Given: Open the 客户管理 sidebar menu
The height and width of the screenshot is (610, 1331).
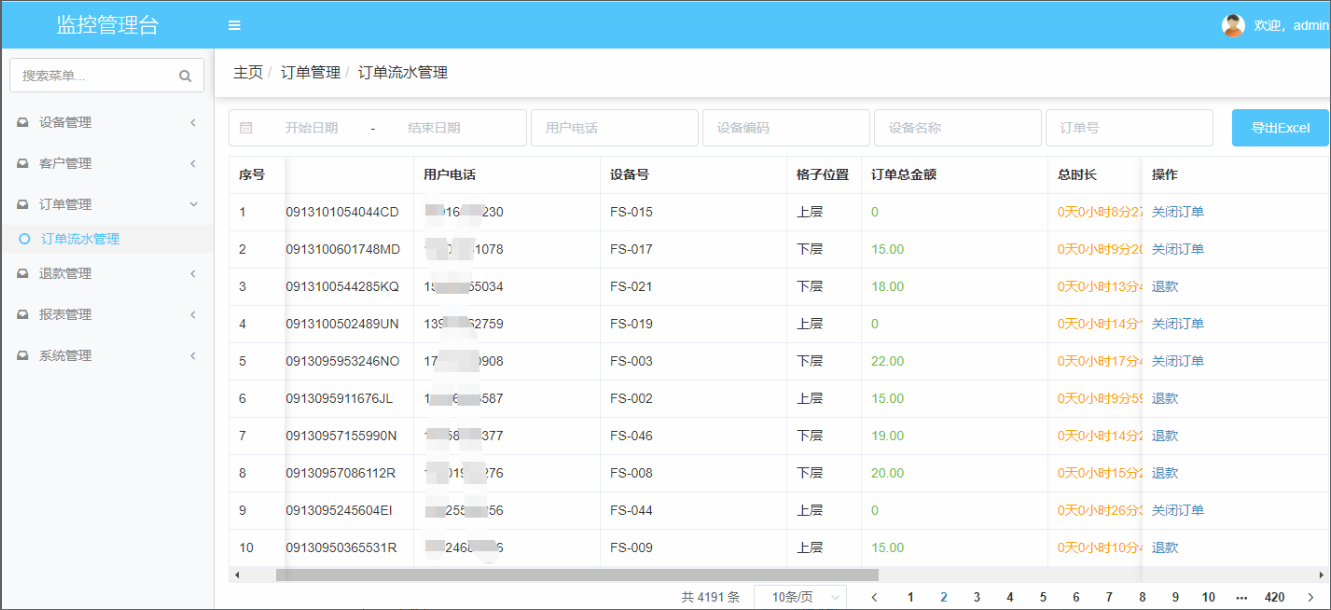Looking at the screenshot, I should point(107,164).
